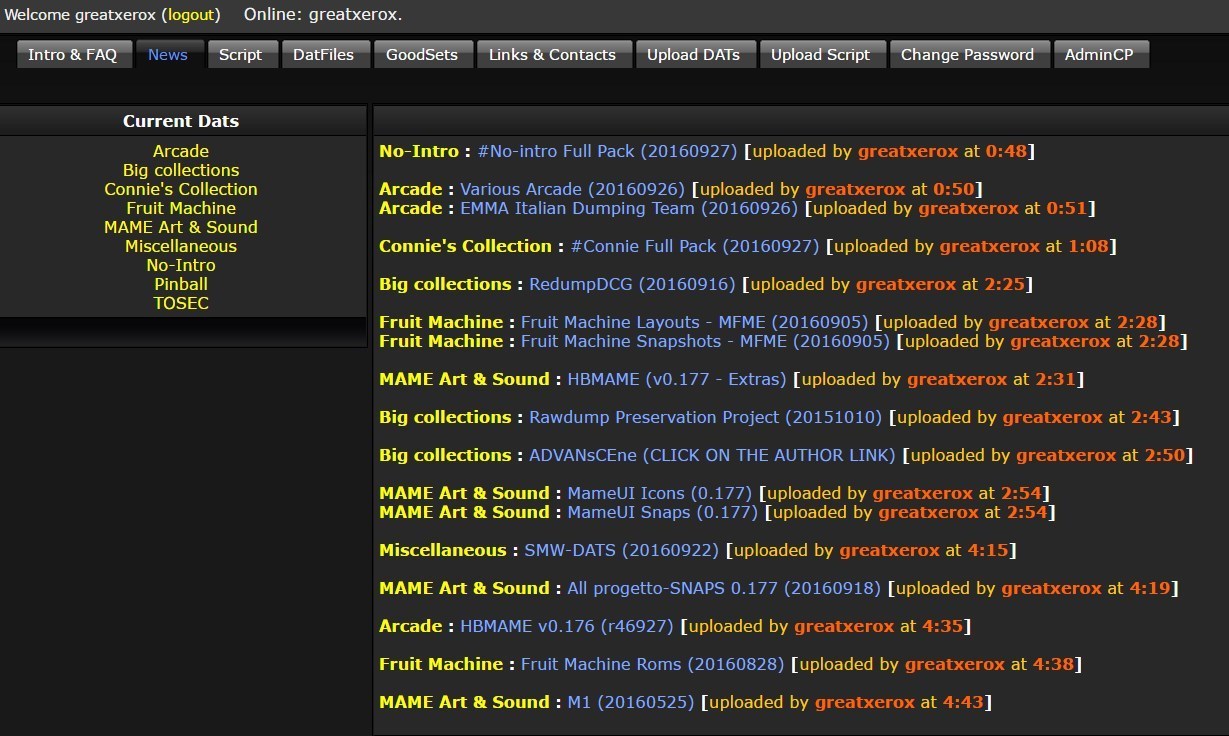
Task: Open Various Arcade (20160926) link
Action: tap(572, 189)
